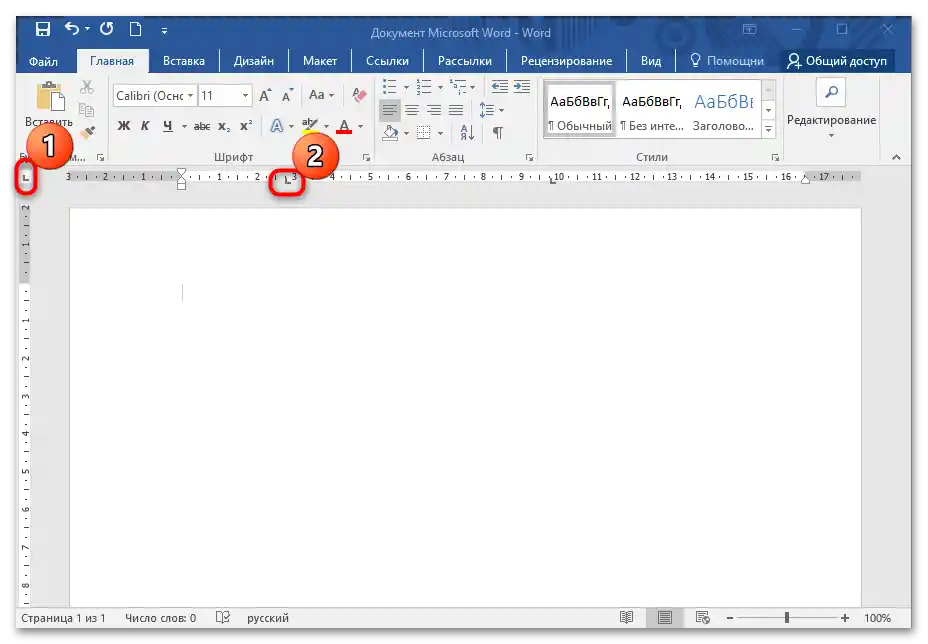Switch to Web Layout view in status bar

coord(703,617)
